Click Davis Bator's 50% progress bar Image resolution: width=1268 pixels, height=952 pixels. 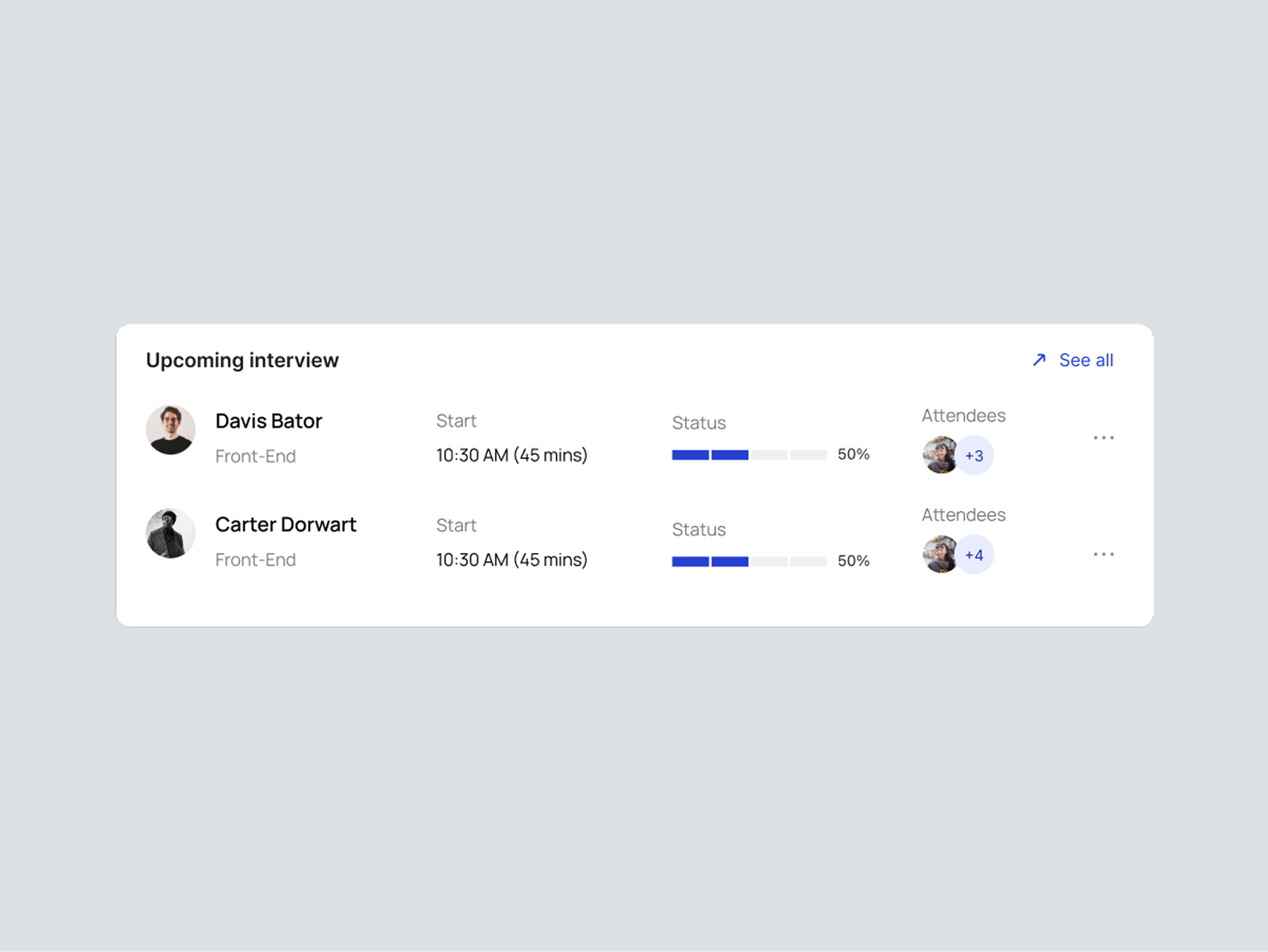tap(750, 455)
